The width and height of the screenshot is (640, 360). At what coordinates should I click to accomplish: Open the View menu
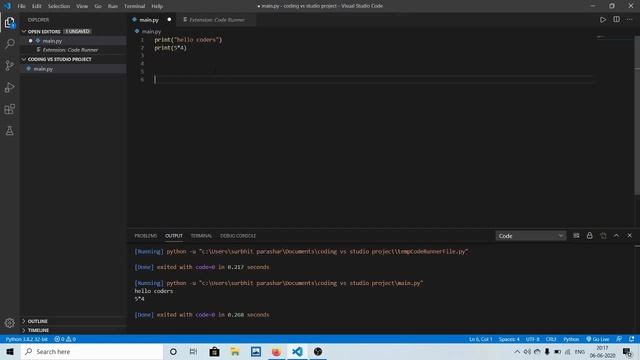click(x=82, y=6)
